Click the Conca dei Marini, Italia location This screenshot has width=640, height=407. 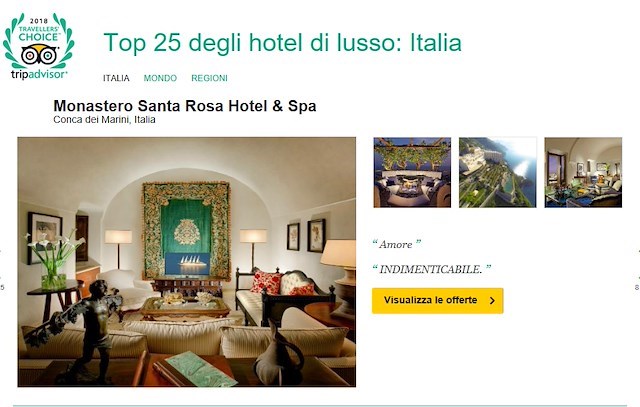(104, 120)
